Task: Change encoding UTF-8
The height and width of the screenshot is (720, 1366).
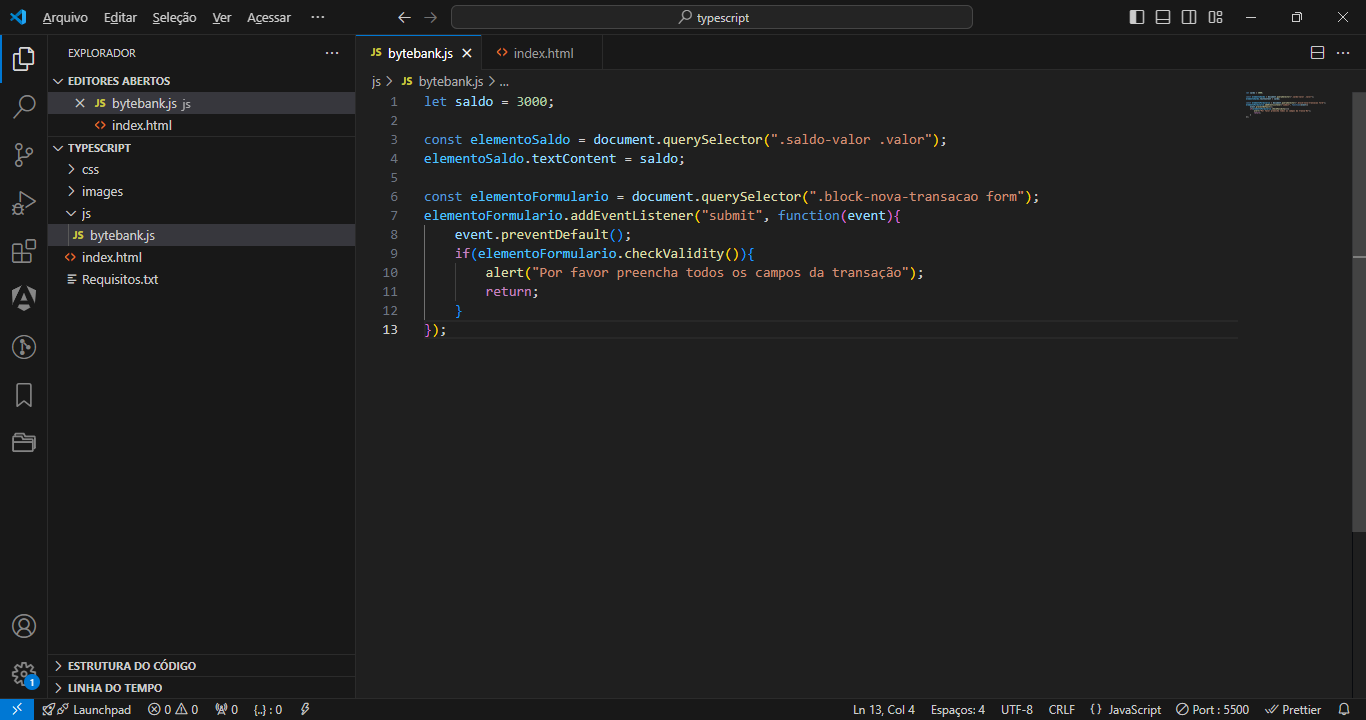Action: click(1017, 709)
